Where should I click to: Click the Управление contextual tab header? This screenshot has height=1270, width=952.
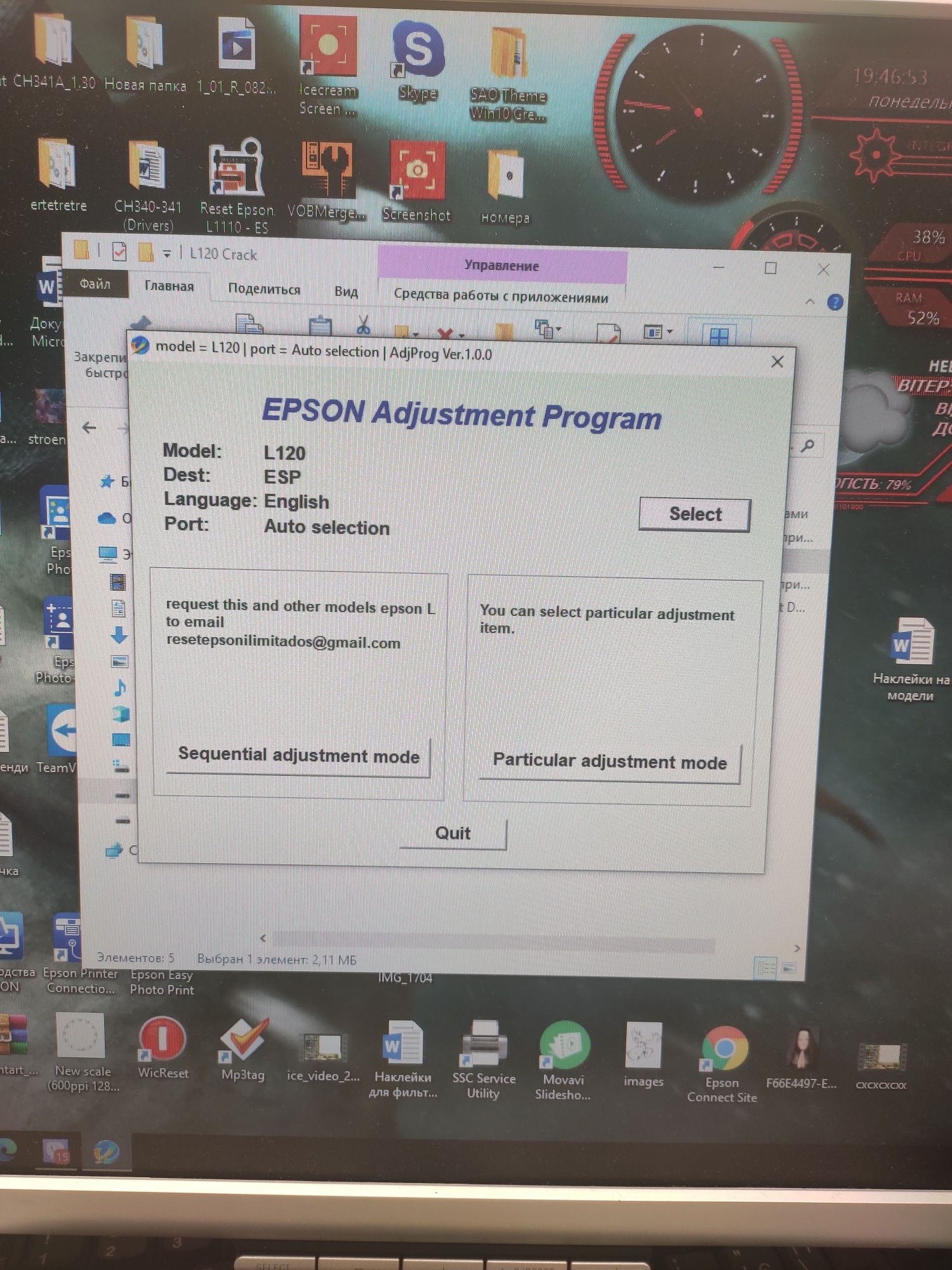click(x=501, y=265)
